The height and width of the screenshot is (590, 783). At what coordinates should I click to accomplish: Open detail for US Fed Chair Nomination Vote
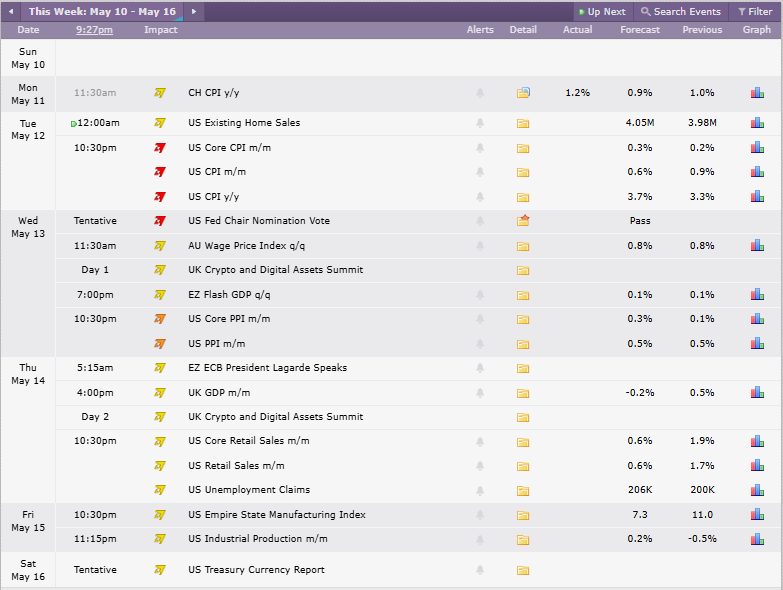tap(523, 221)
